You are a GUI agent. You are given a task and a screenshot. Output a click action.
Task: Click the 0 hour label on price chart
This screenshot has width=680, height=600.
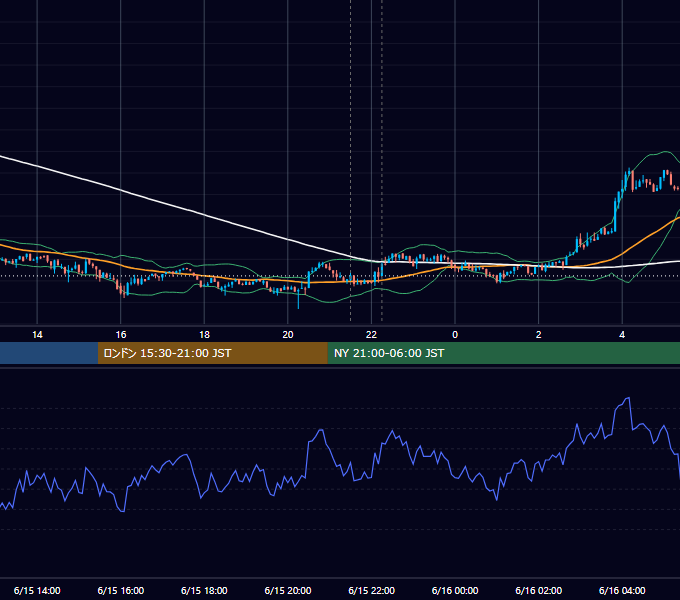click(455, 335)
